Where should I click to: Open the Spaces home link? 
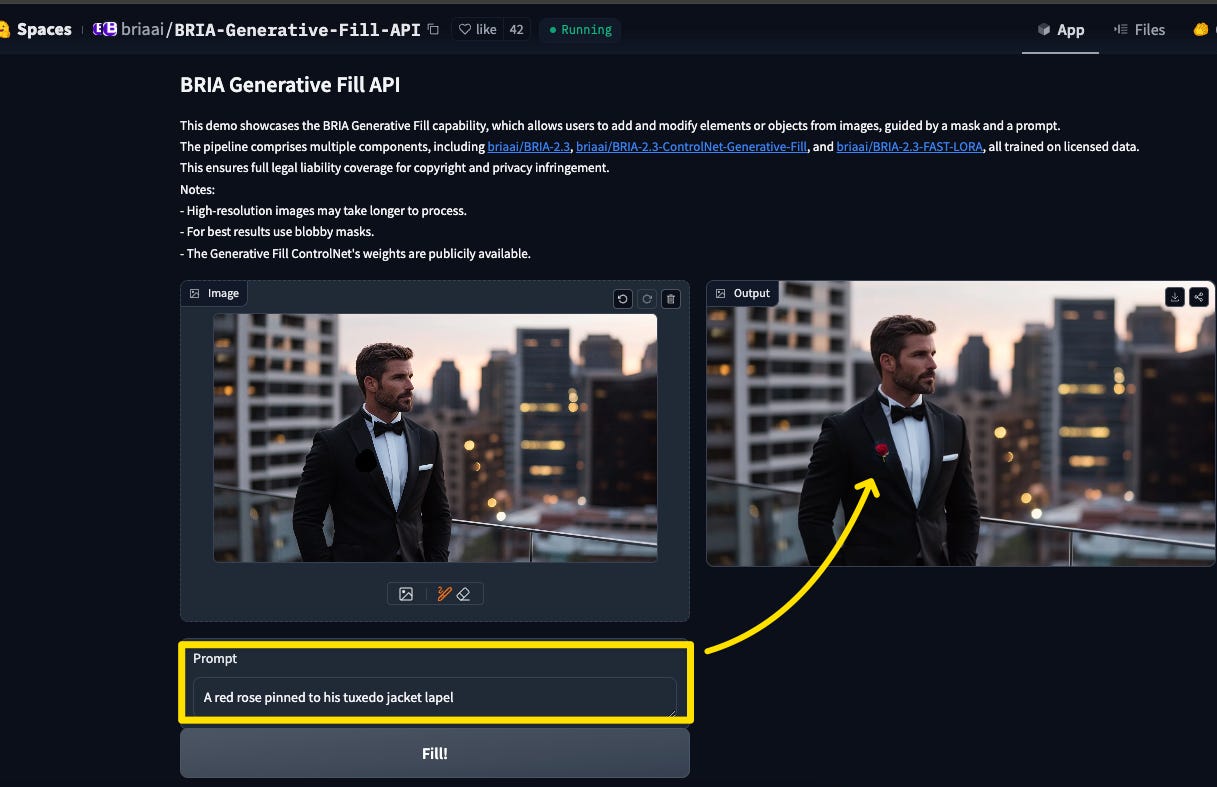(x=44, y=30)
